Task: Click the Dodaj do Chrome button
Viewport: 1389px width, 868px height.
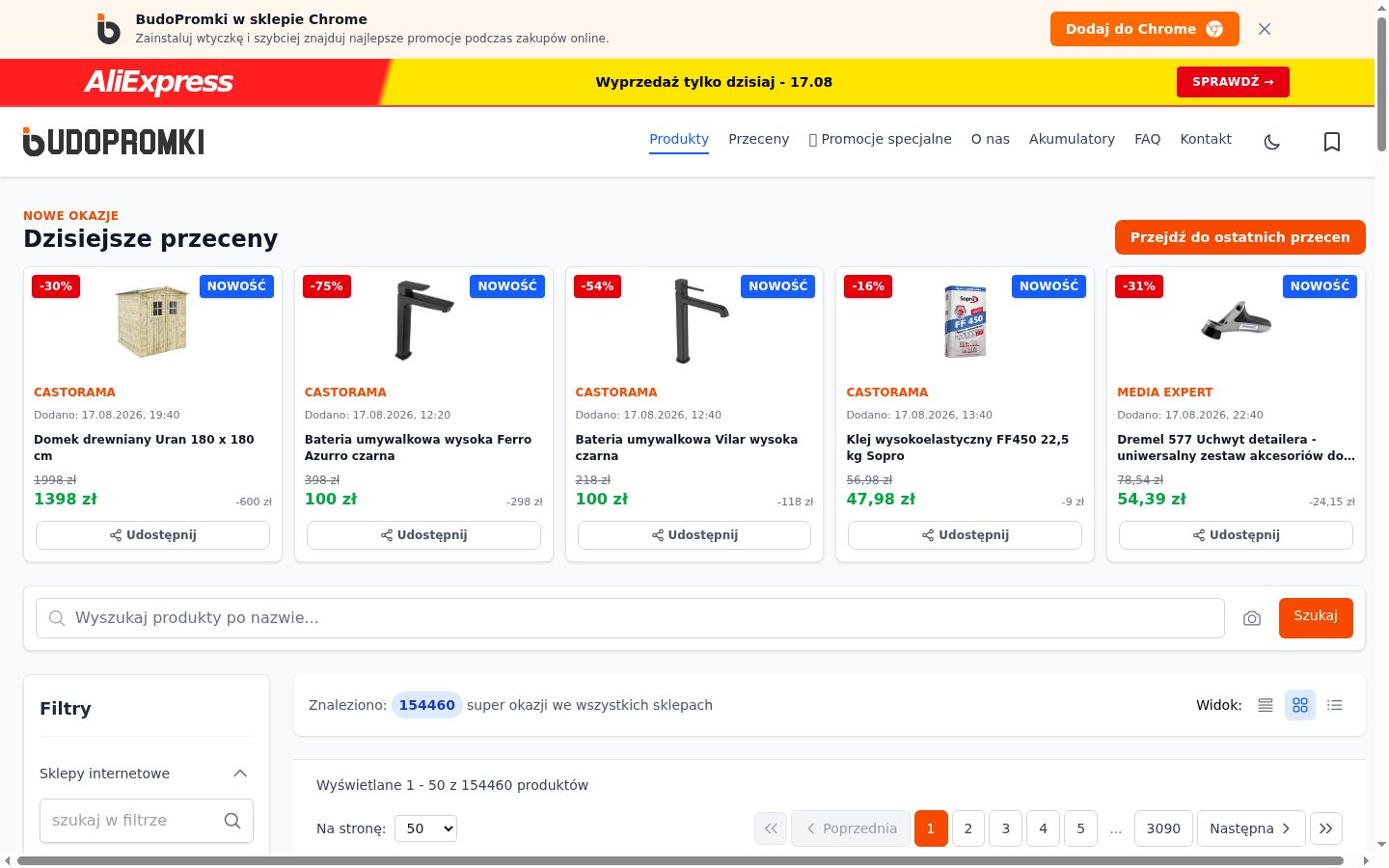Action: pyautogui.click(x=1144, y=29)
